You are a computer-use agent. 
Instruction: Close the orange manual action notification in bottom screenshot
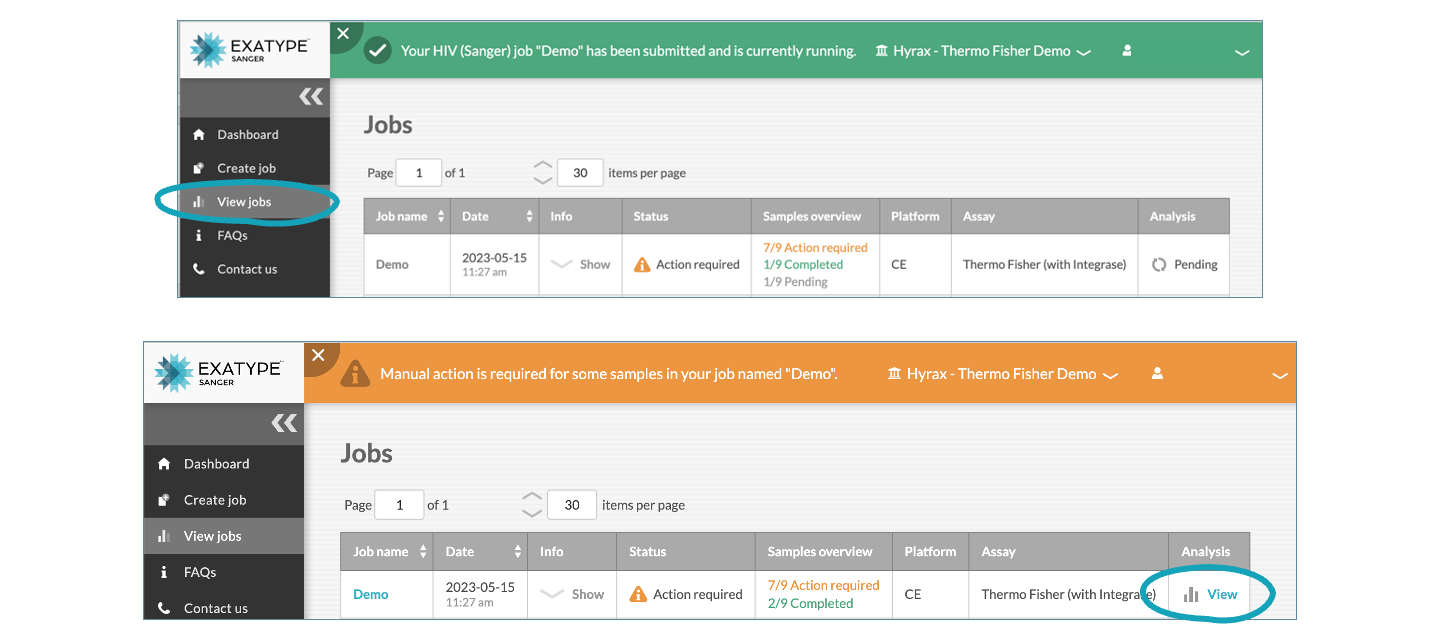point(318,355)
